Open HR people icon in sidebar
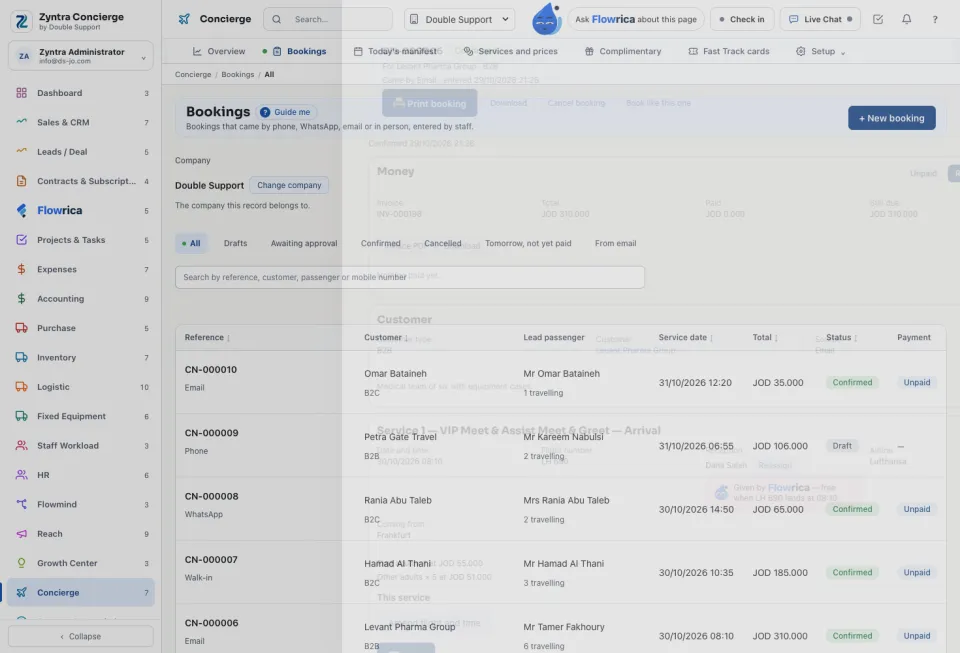The height and width of the screenshot is (653, 960). (21, 475)
